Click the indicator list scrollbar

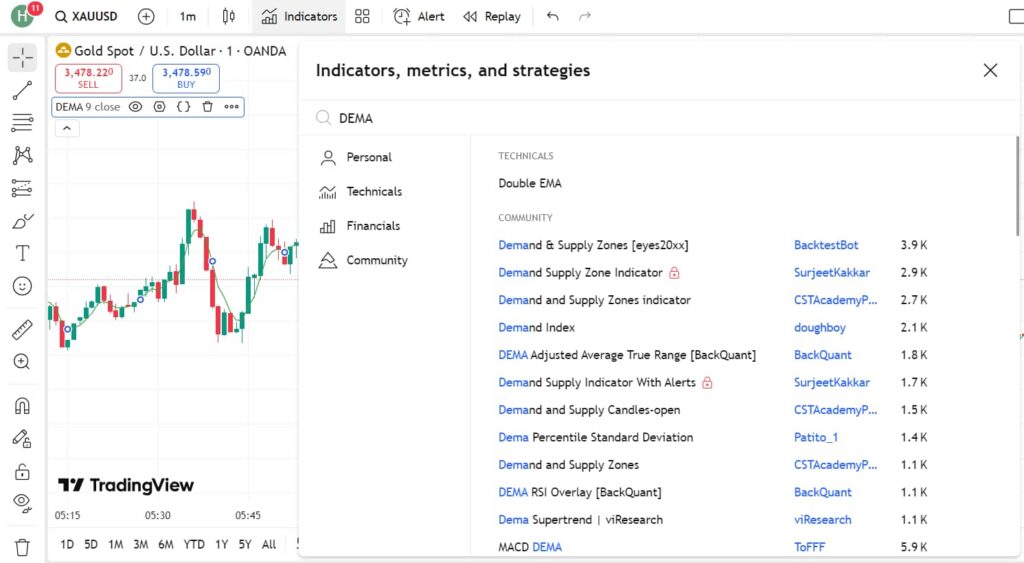[1017, 186]
